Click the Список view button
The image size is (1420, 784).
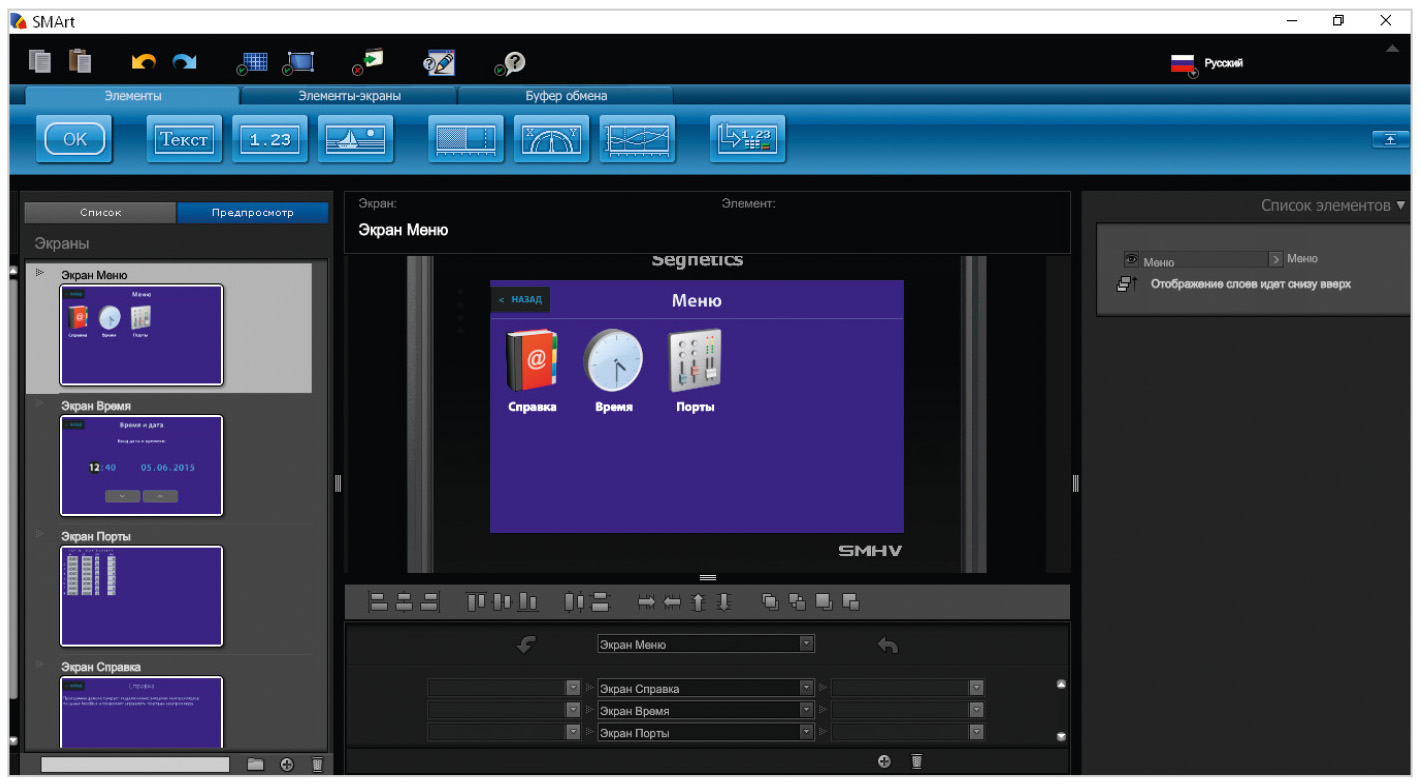pyautogui.click(x=100, y=213)
